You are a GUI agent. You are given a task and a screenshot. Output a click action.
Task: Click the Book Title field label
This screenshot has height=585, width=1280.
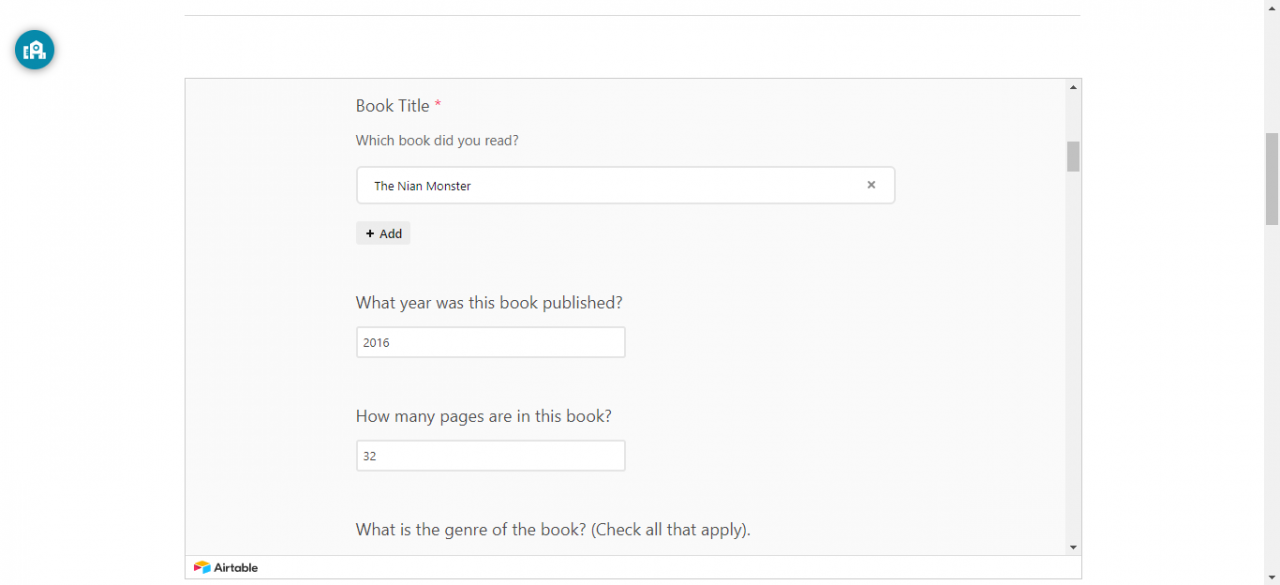coord(393,106)
